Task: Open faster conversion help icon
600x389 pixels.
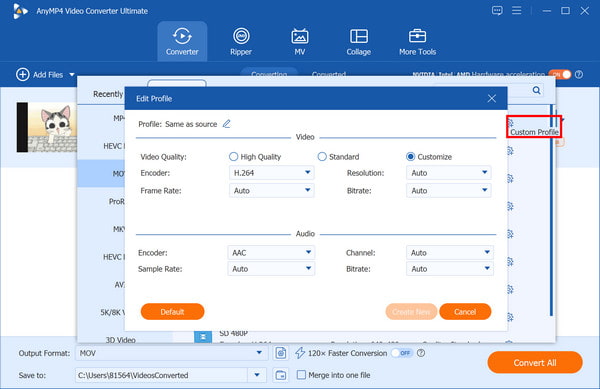Action: 421,353
